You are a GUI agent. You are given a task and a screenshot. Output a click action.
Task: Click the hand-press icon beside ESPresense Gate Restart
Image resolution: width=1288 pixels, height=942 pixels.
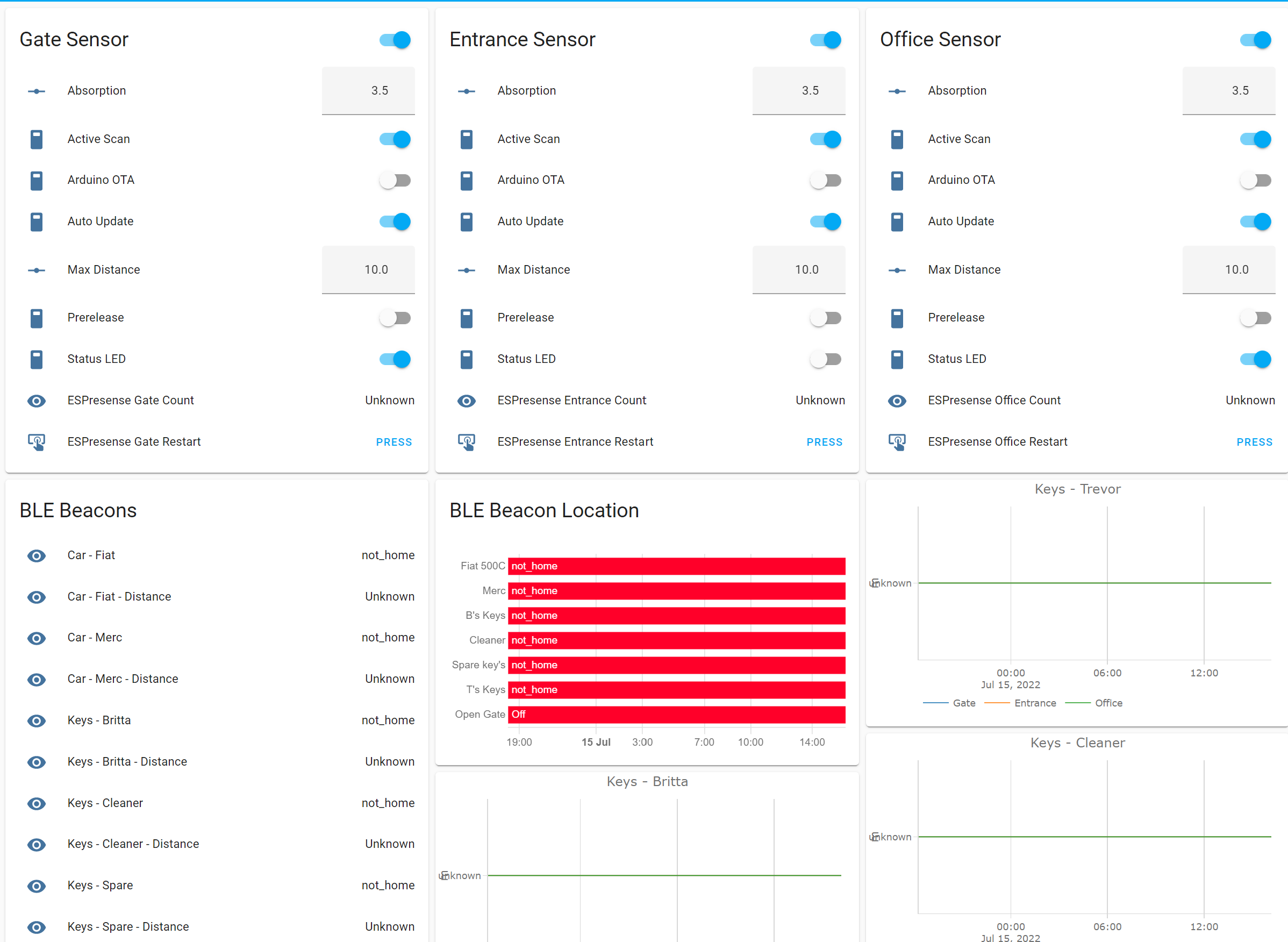(x=37, y=443)
